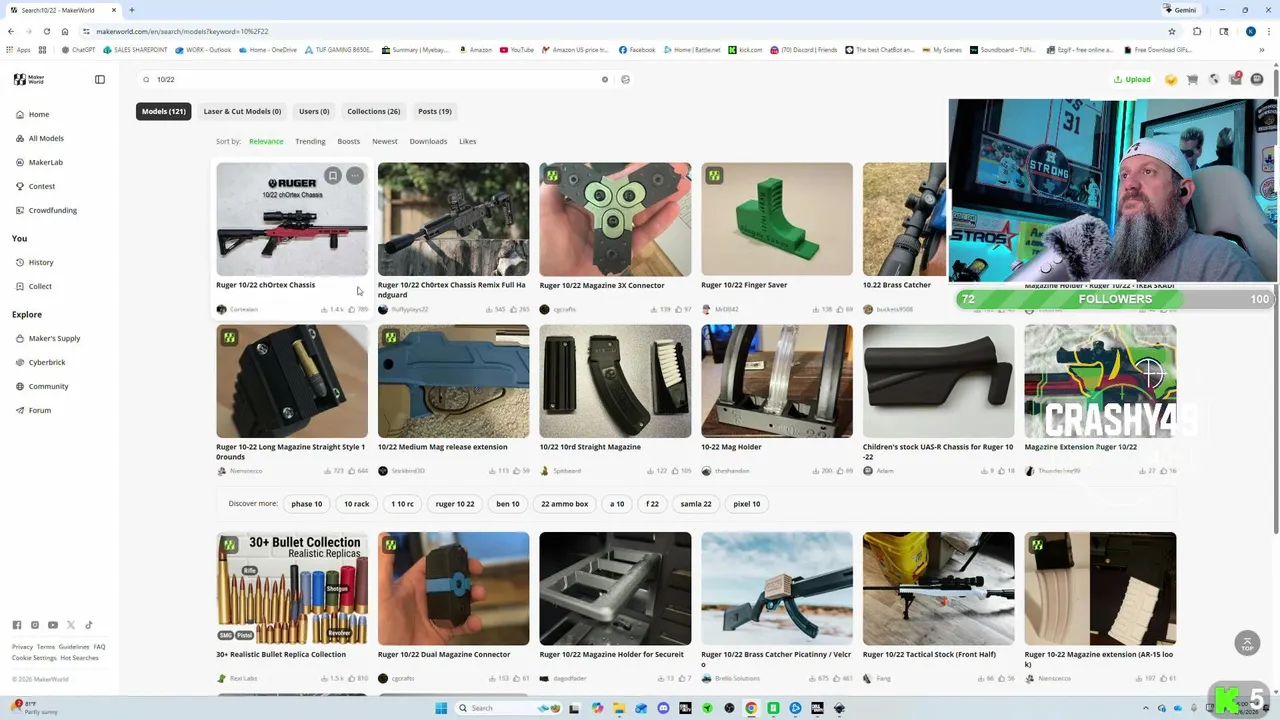
Task: Select the 'ruger 10 22' discover chip
Action: coord(455,504)
